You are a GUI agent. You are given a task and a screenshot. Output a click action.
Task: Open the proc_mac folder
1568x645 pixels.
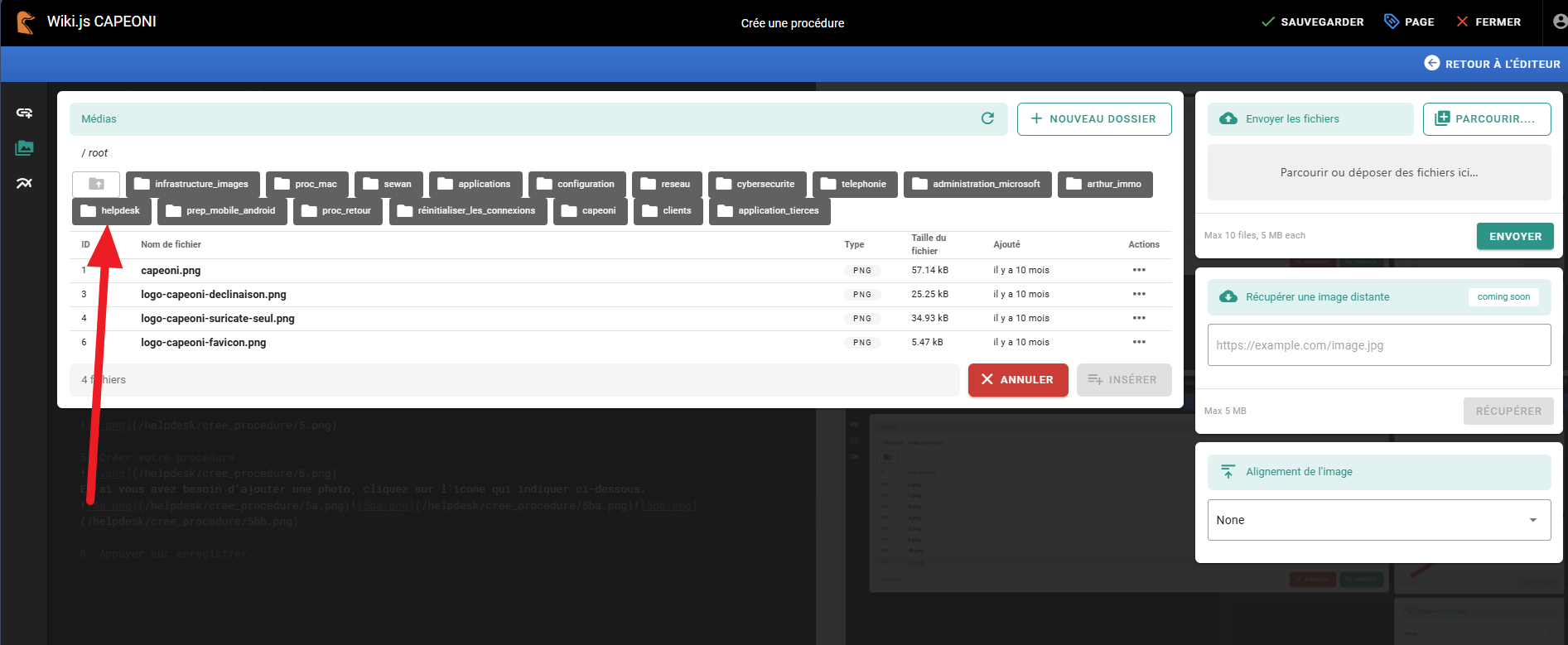[x=307, y=184]
